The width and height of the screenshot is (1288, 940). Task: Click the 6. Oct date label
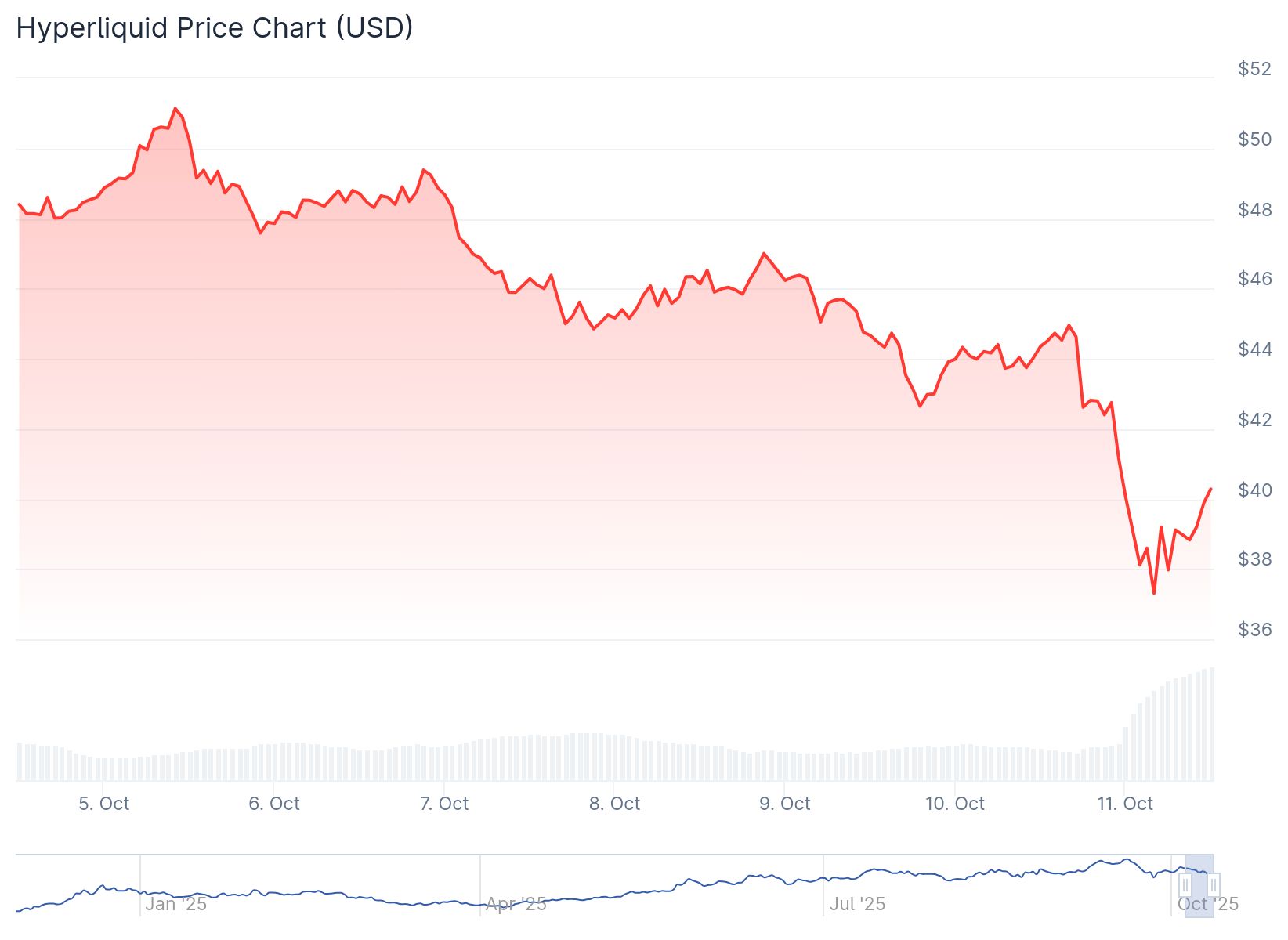click(274, 804)
